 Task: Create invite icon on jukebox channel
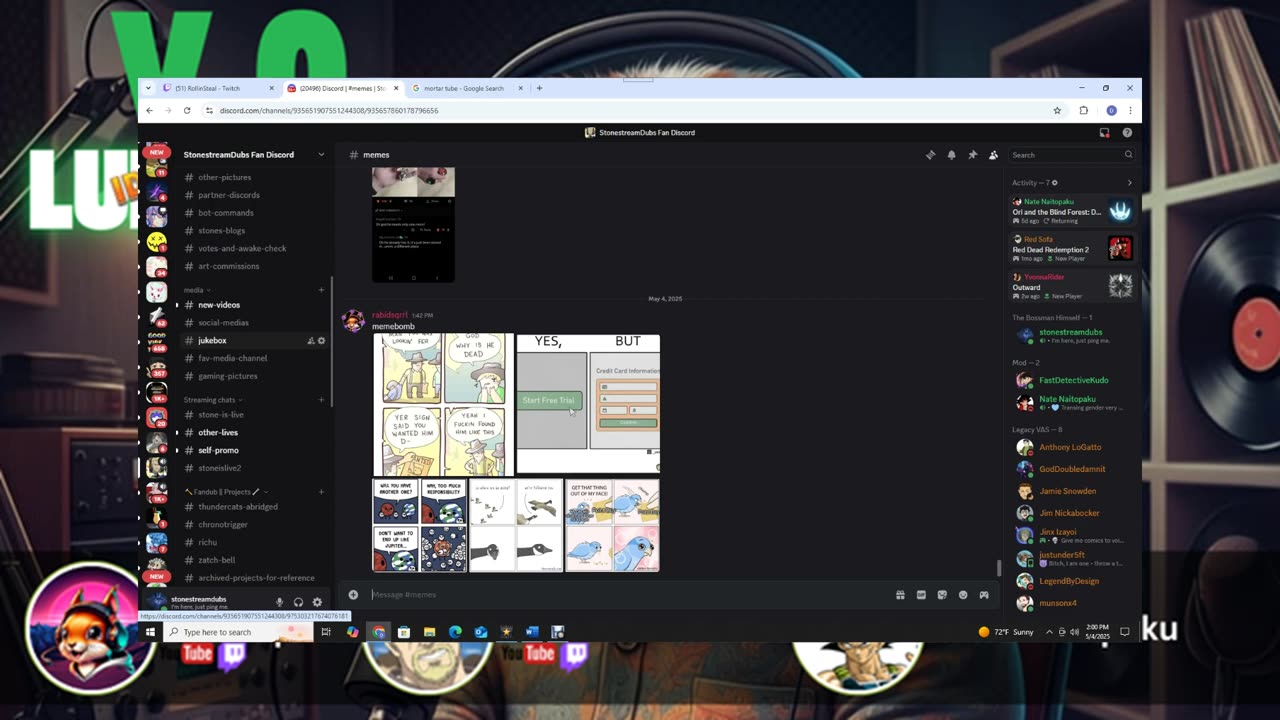click(311, 341)
